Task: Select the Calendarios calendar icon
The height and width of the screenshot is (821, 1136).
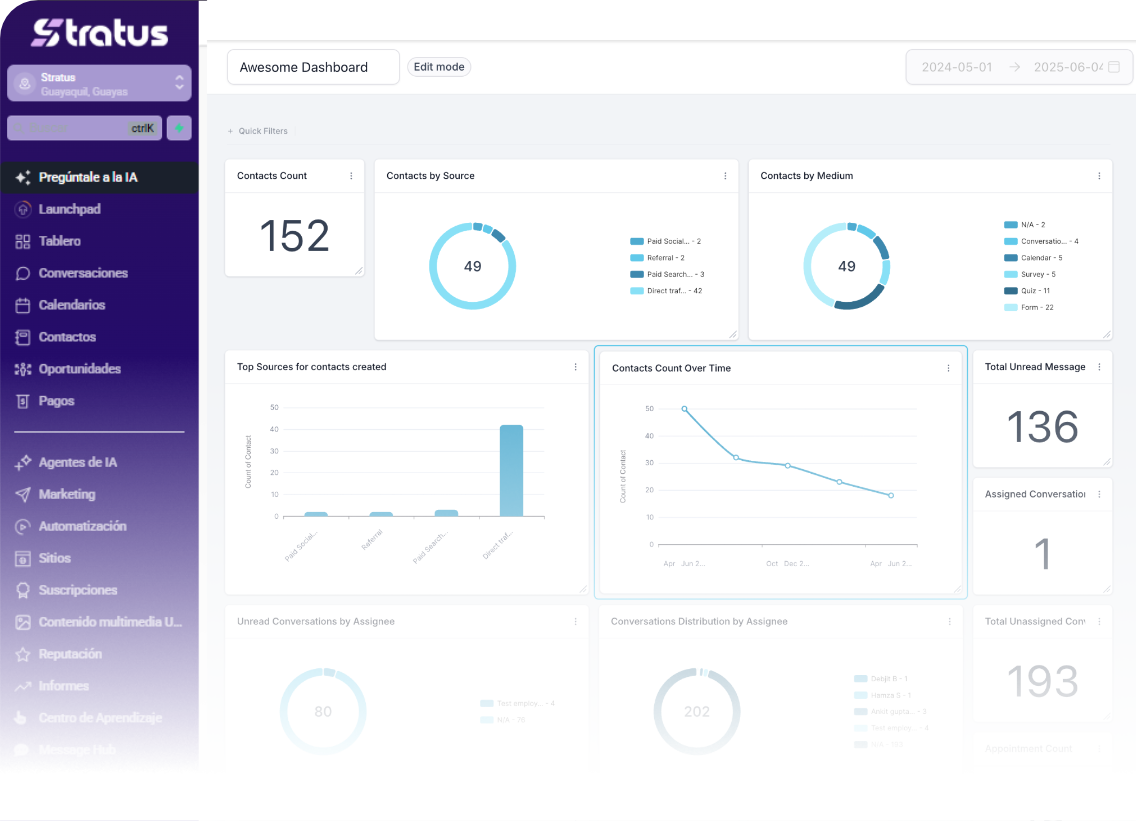Action: point(23,305)
